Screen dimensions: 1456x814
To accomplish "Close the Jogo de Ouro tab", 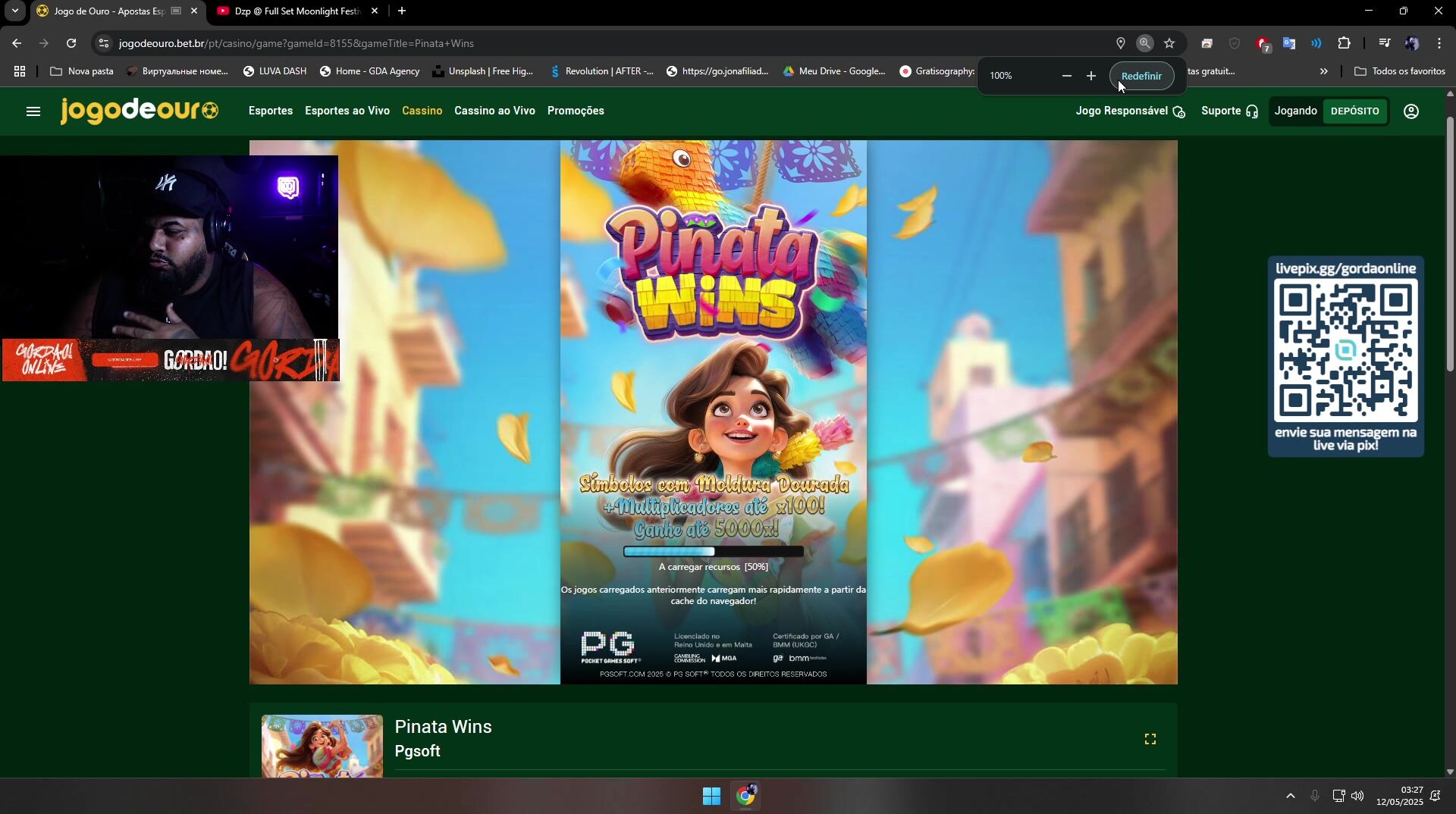I will click(x=194, y=11).
